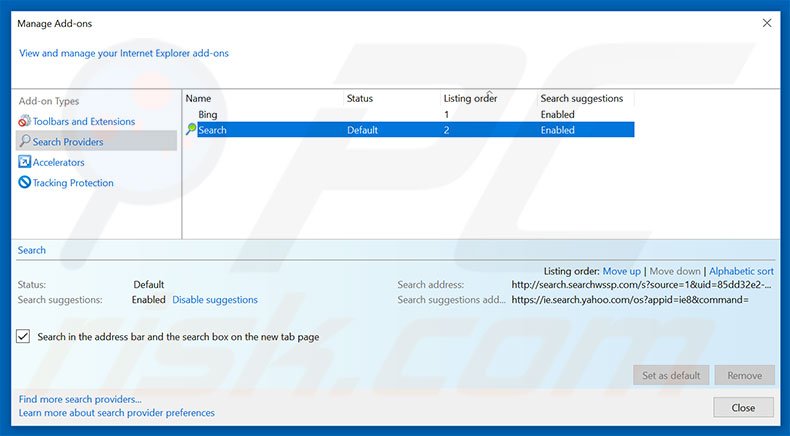Click the Close button
The image size is (790, 436).
click(x=744, y=407)
